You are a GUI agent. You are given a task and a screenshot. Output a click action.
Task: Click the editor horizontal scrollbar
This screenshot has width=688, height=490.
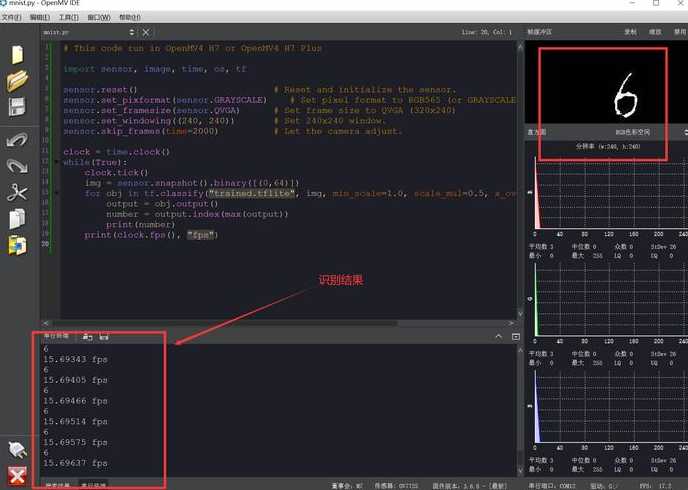point(224,323)
